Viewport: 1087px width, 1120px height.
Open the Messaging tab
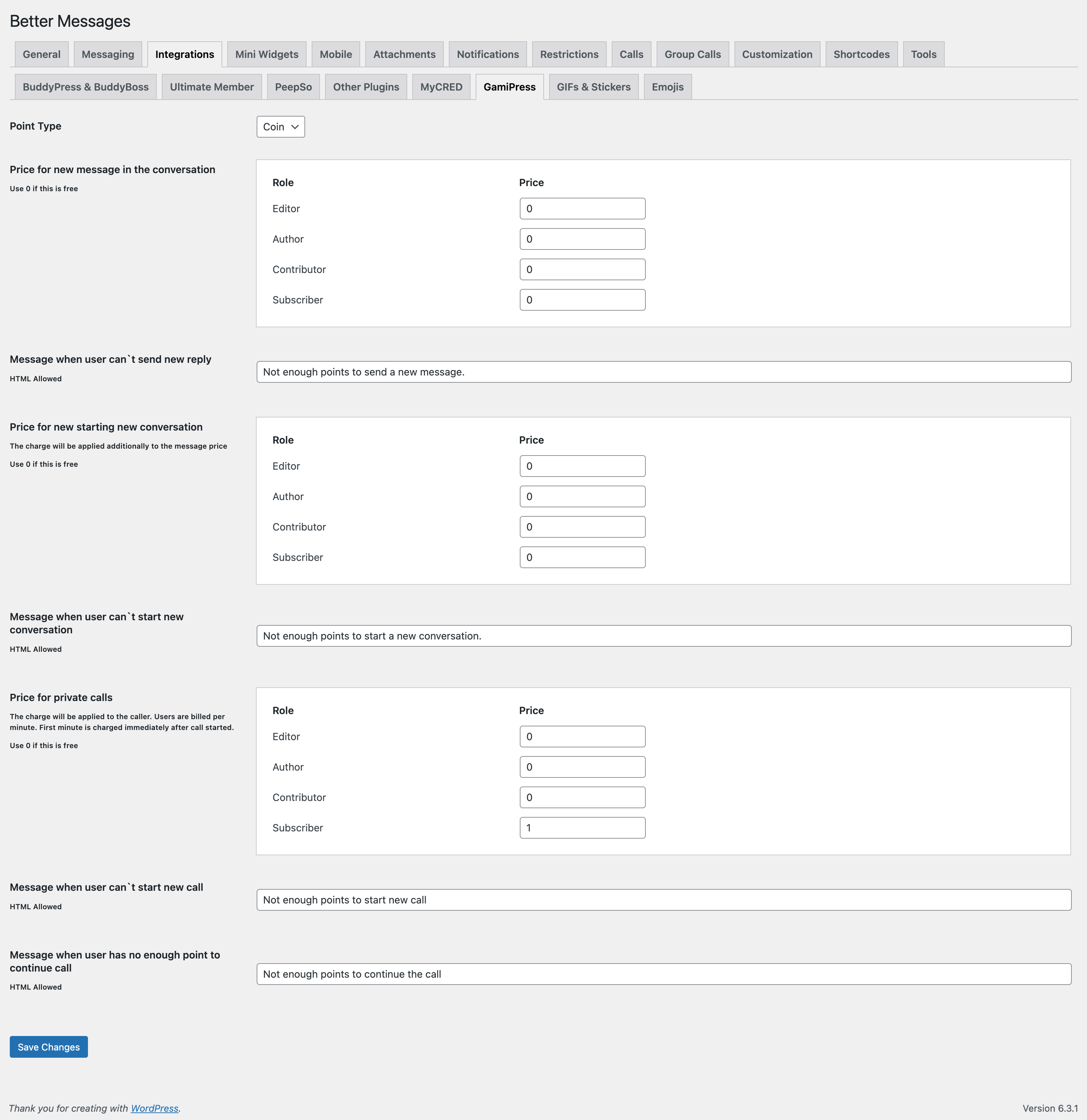pos(108,54)
